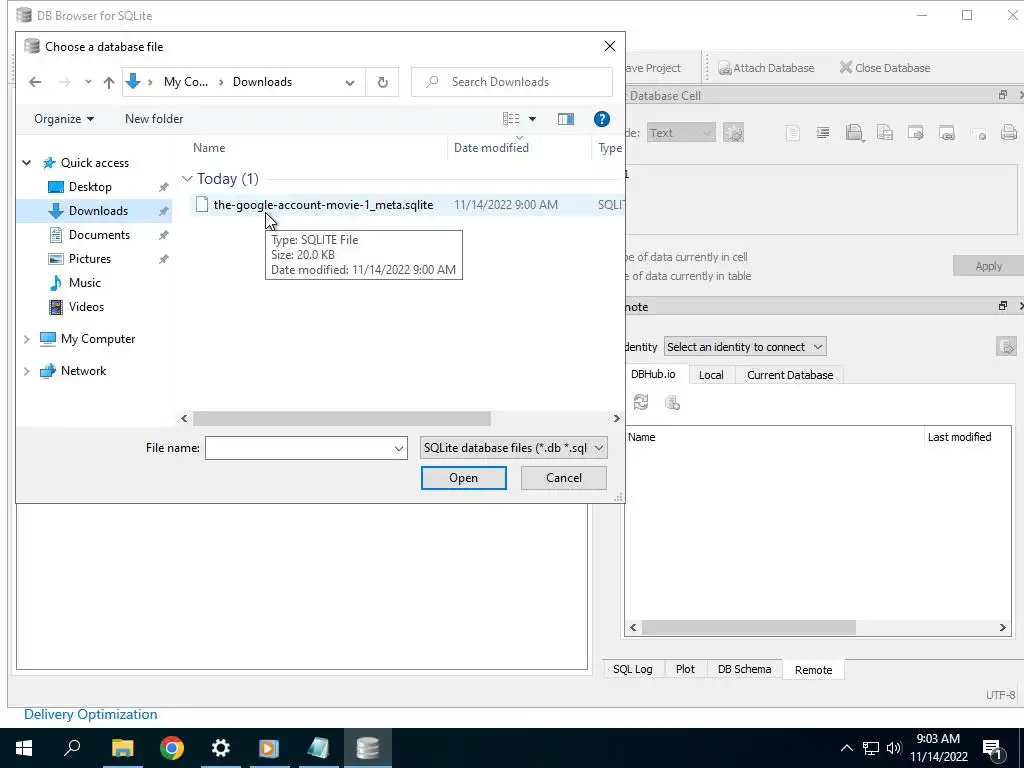The height and width of the screenshot is (768, 1024).
Task: Open Google Chrome from taskbar
Action: pyautogui.click(x=172, y=748)
